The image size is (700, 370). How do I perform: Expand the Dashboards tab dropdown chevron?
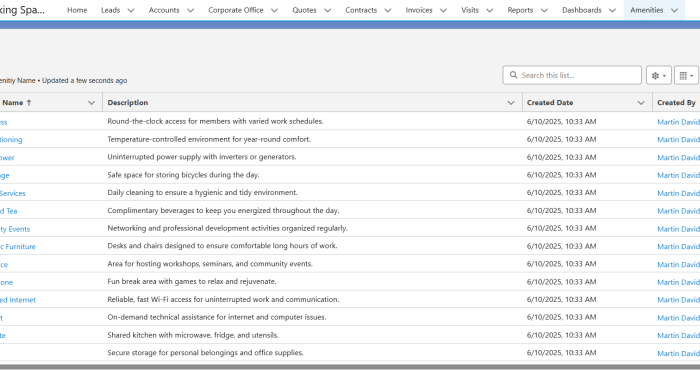click(612, 10)
